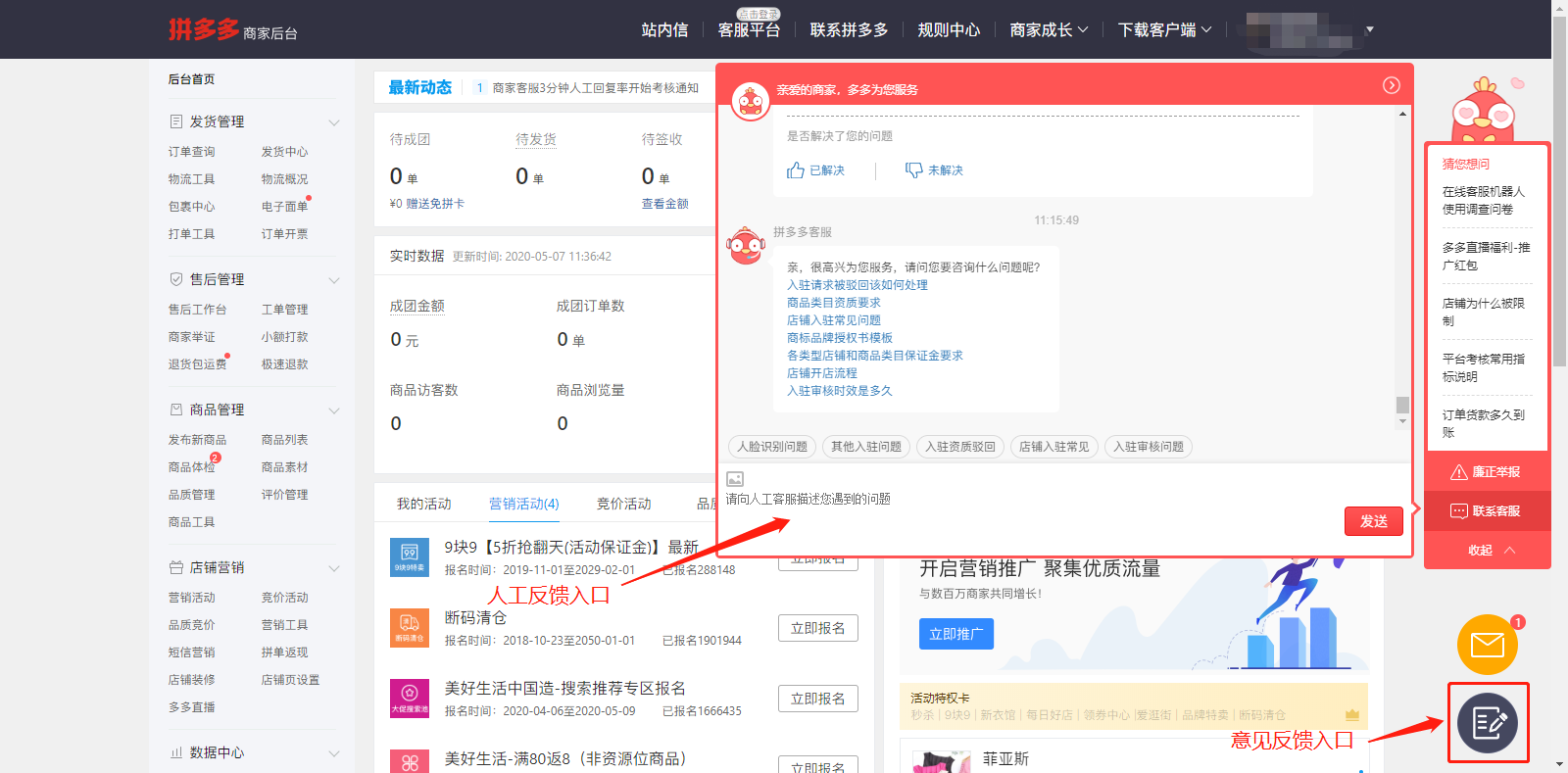Open the 下载客户端 dropdown

point(1164,30)
